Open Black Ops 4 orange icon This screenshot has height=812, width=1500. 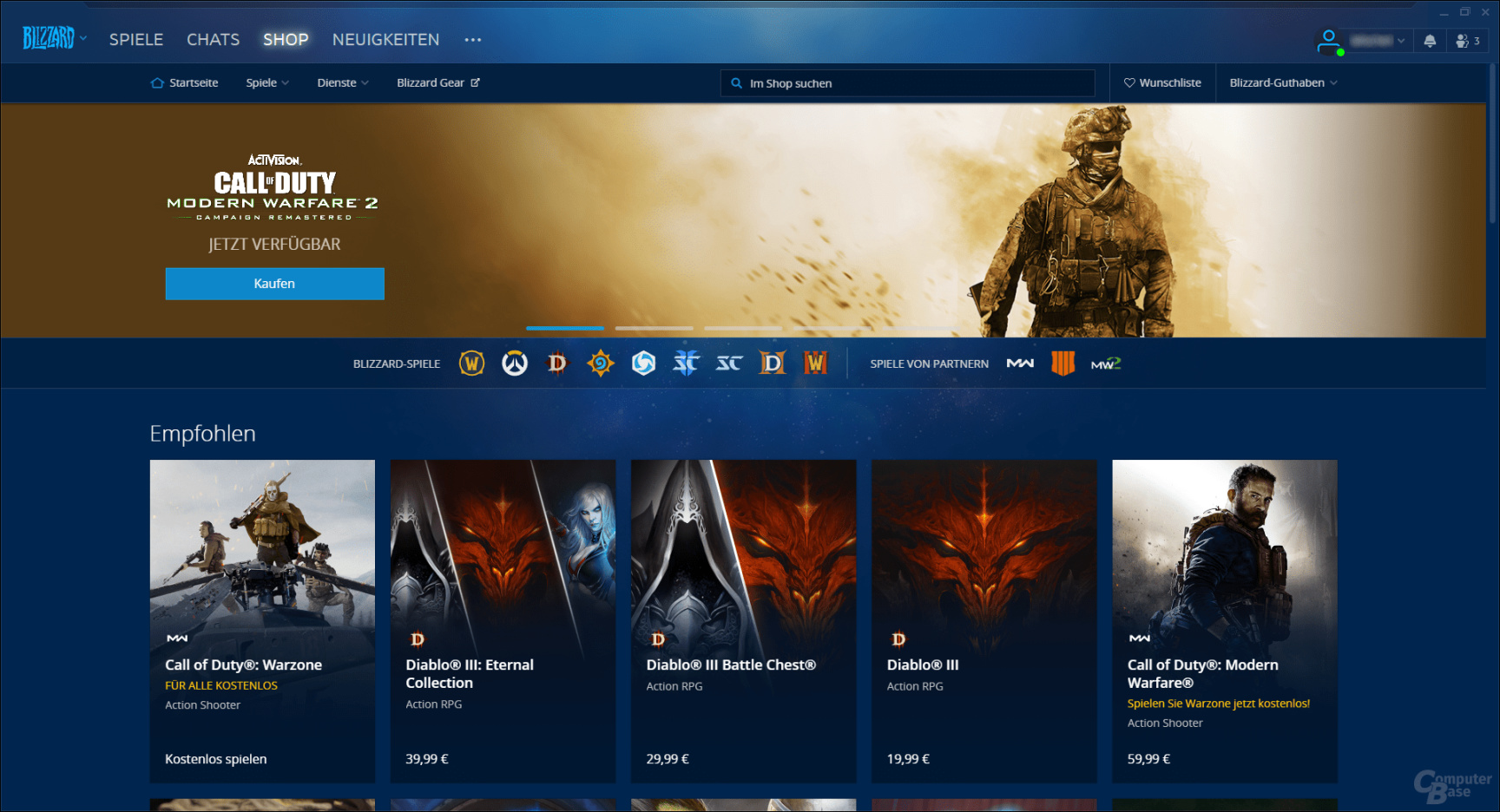(1062, 363)
